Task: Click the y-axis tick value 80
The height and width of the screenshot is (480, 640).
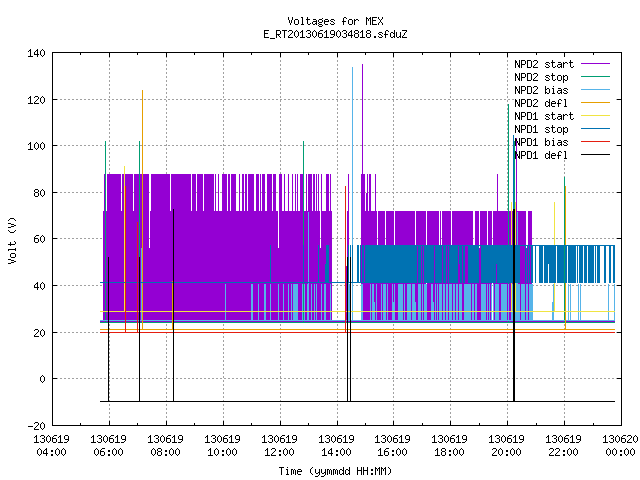Action: tap(39, 193)
